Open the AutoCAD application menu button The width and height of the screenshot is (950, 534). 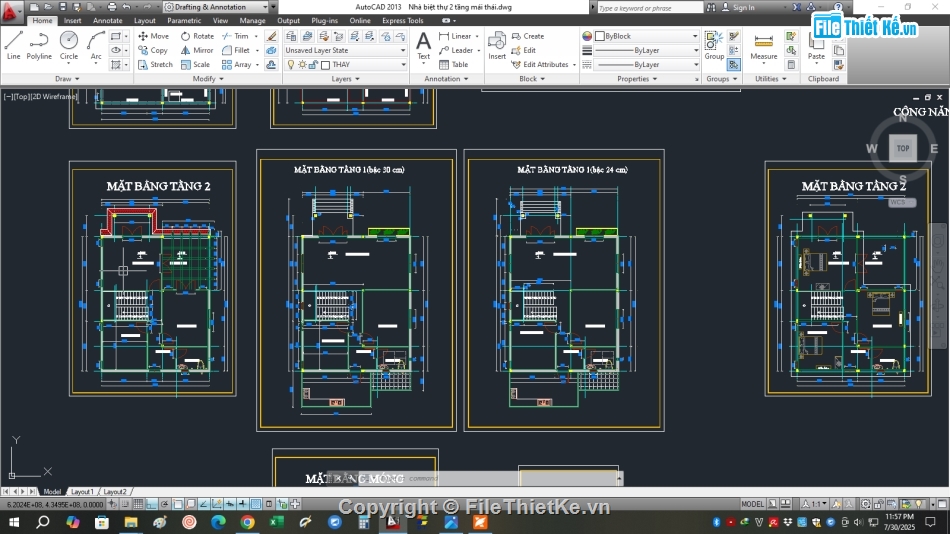tap(11, 11)
